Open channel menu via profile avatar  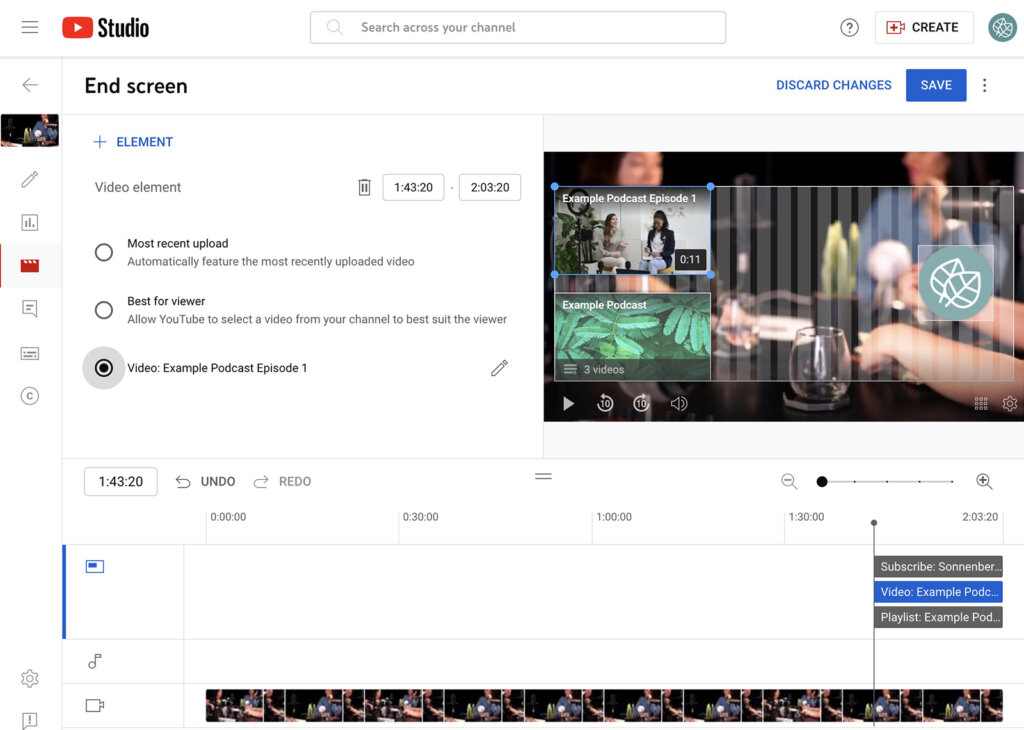point(1002,27)
